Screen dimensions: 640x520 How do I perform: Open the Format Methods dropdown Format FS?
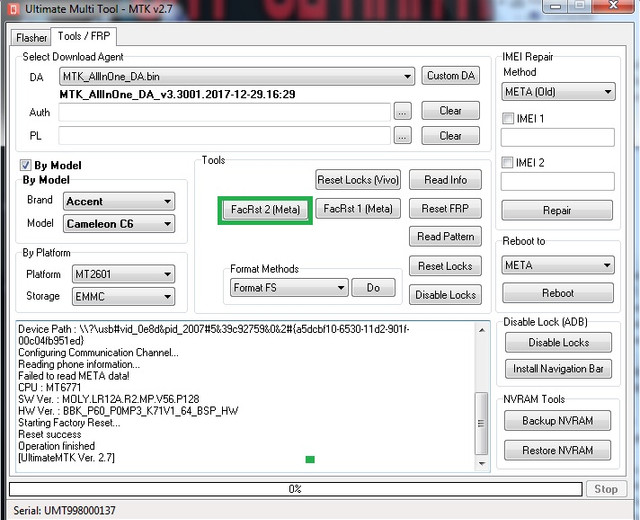click(x=289, y=288)
